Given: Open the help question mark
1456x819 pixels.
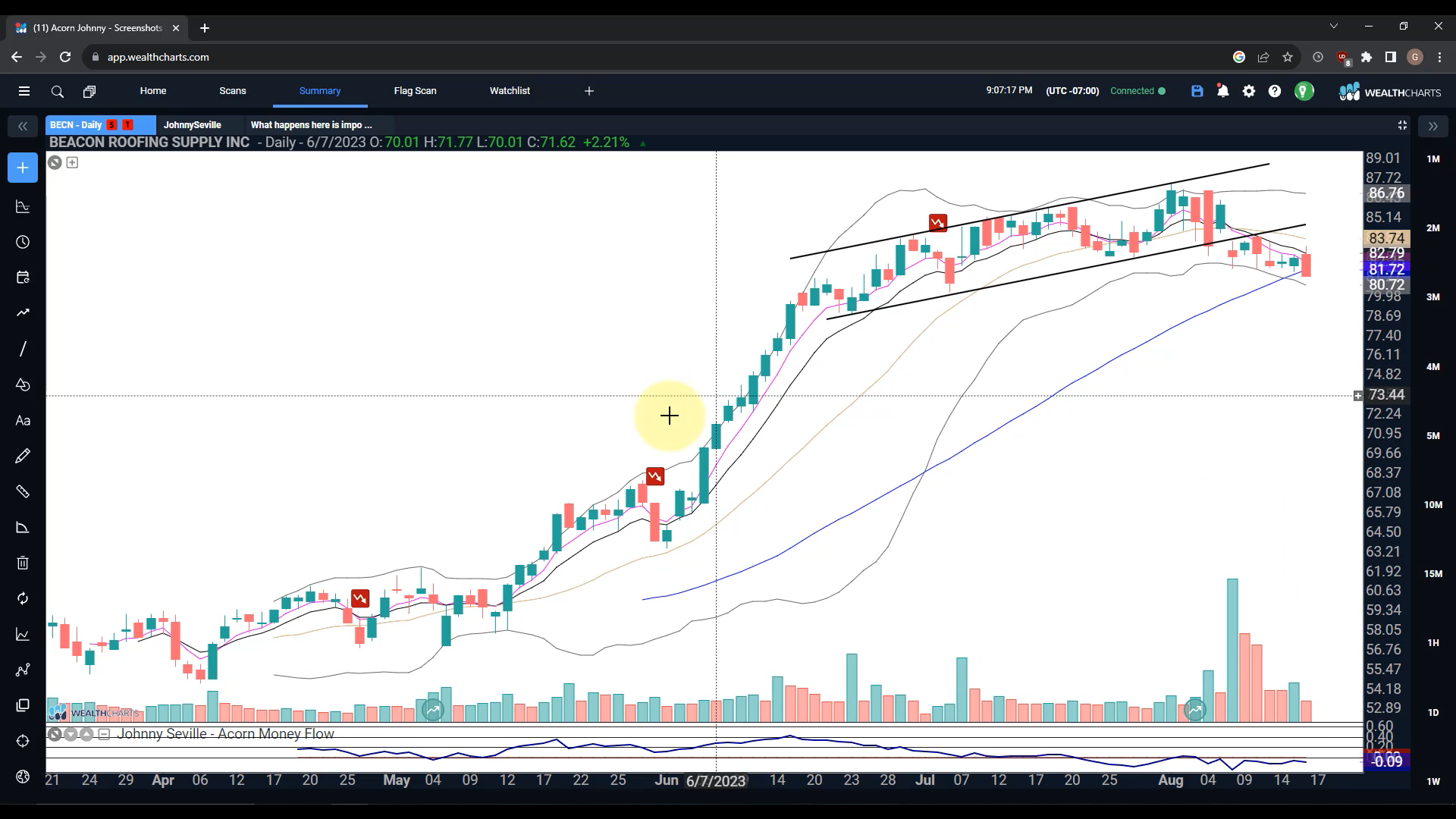Looking at the screenshot, I should tap(1275, 91).
